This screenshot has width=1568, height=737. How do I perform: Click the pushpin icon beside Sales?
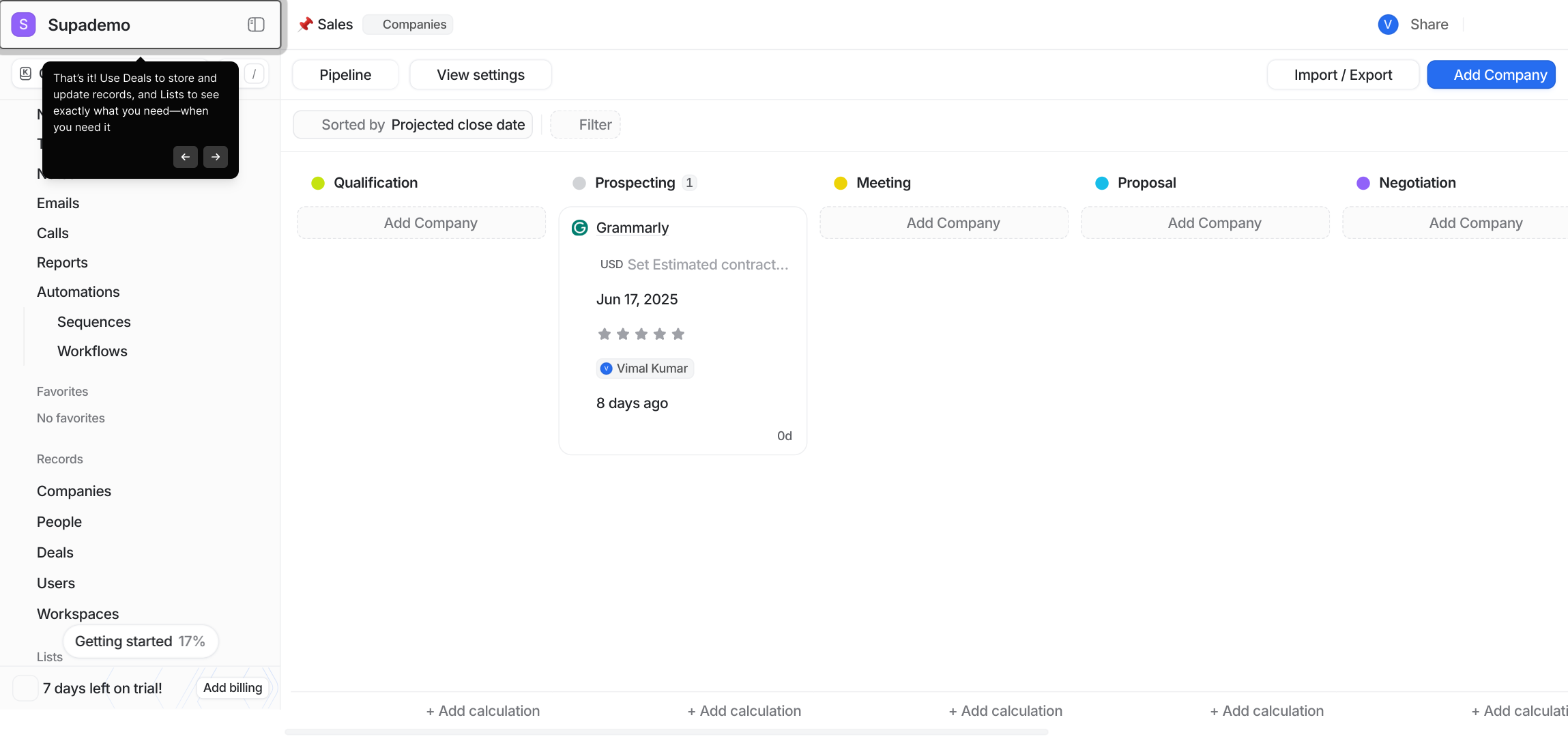coord(305,25)
